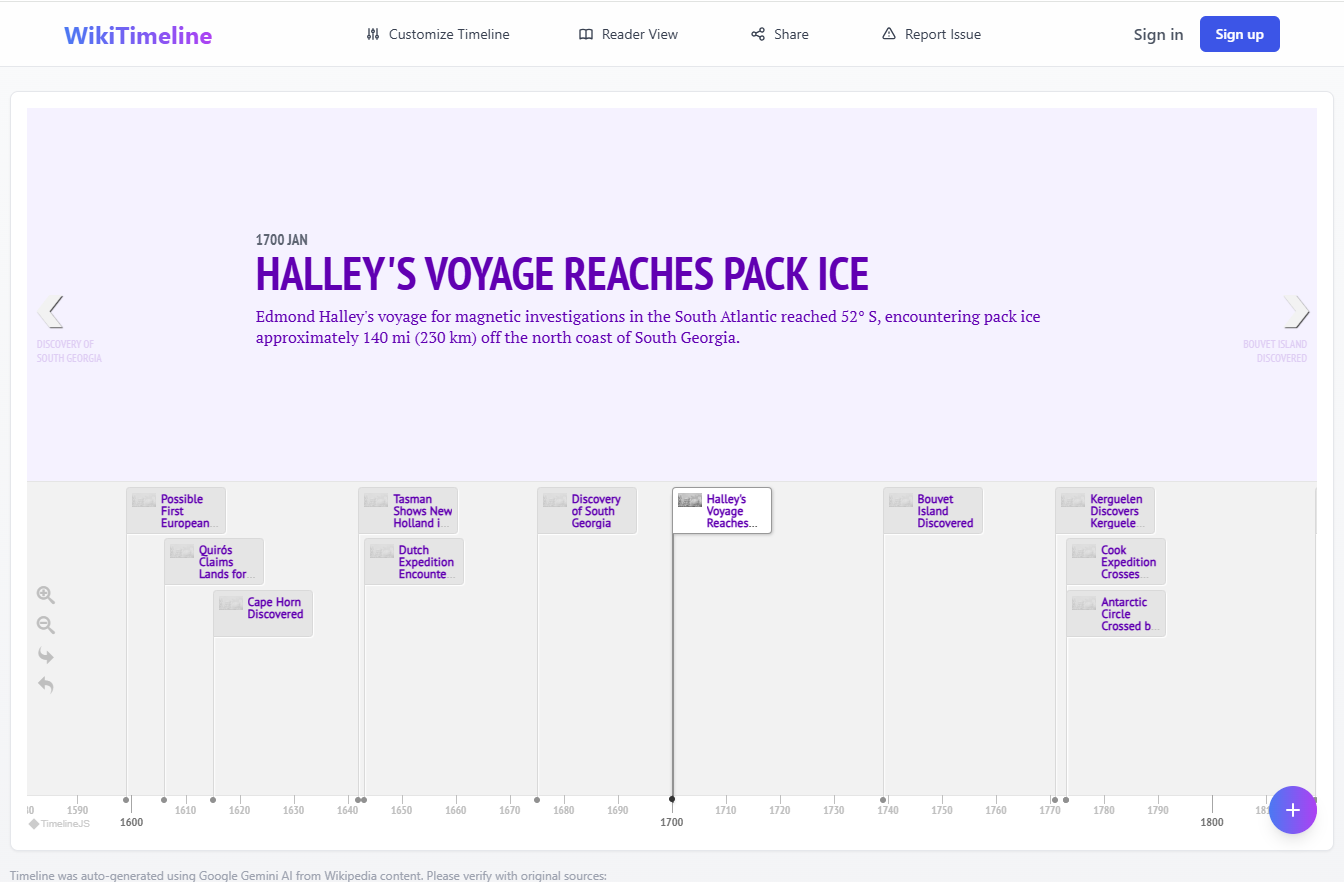
Task: Click the Report Issue warning triangle icon
Action: click(x=888, y=33)
